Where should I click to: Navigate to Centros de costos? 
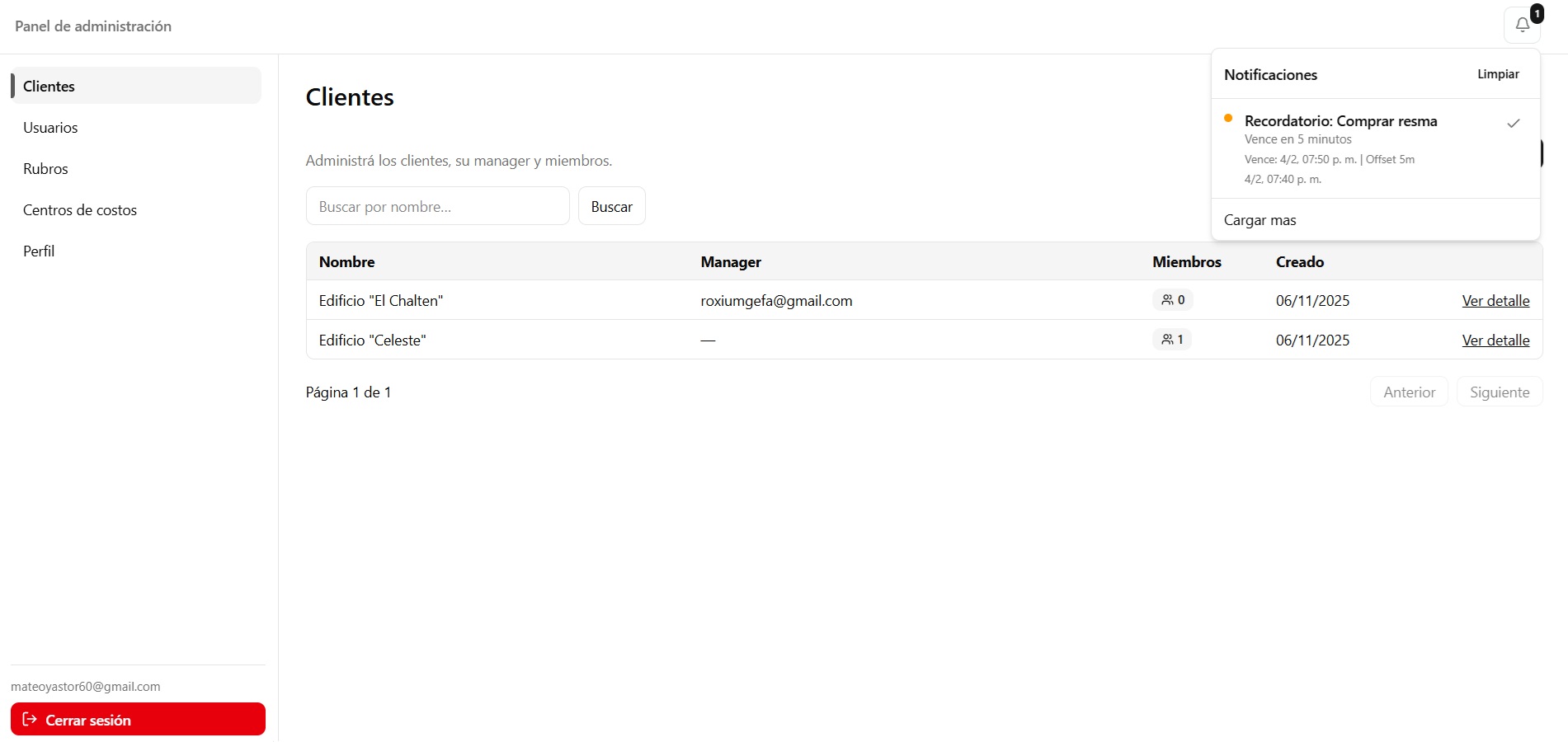pyautogui.click(x=80, y=210)
